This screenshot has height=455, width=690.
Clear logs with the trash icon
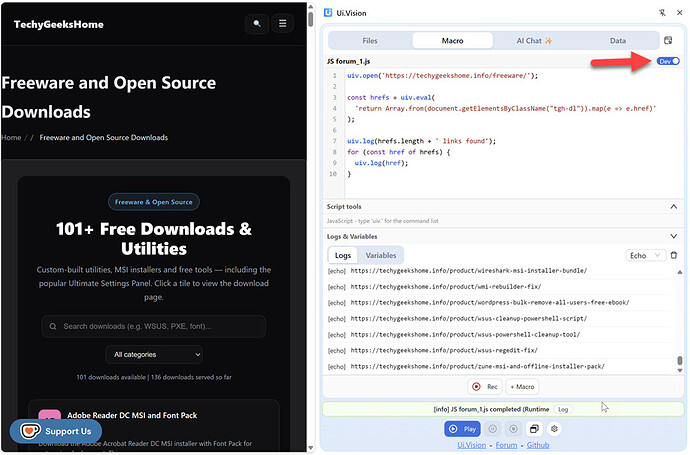674,255
